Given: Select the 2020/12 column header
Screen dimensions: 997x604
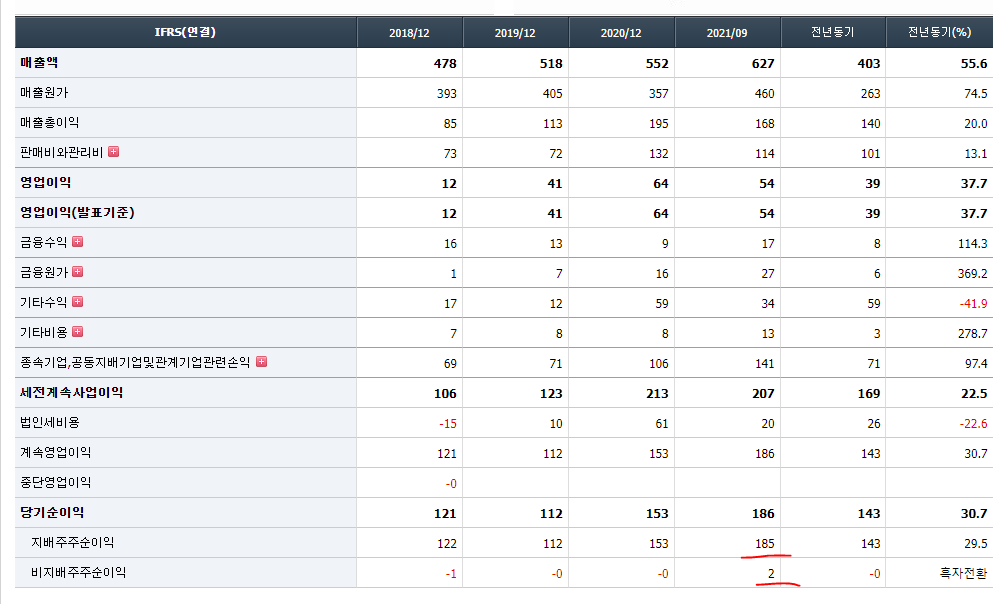Looking at the screenshot, I should pos(621,32).
